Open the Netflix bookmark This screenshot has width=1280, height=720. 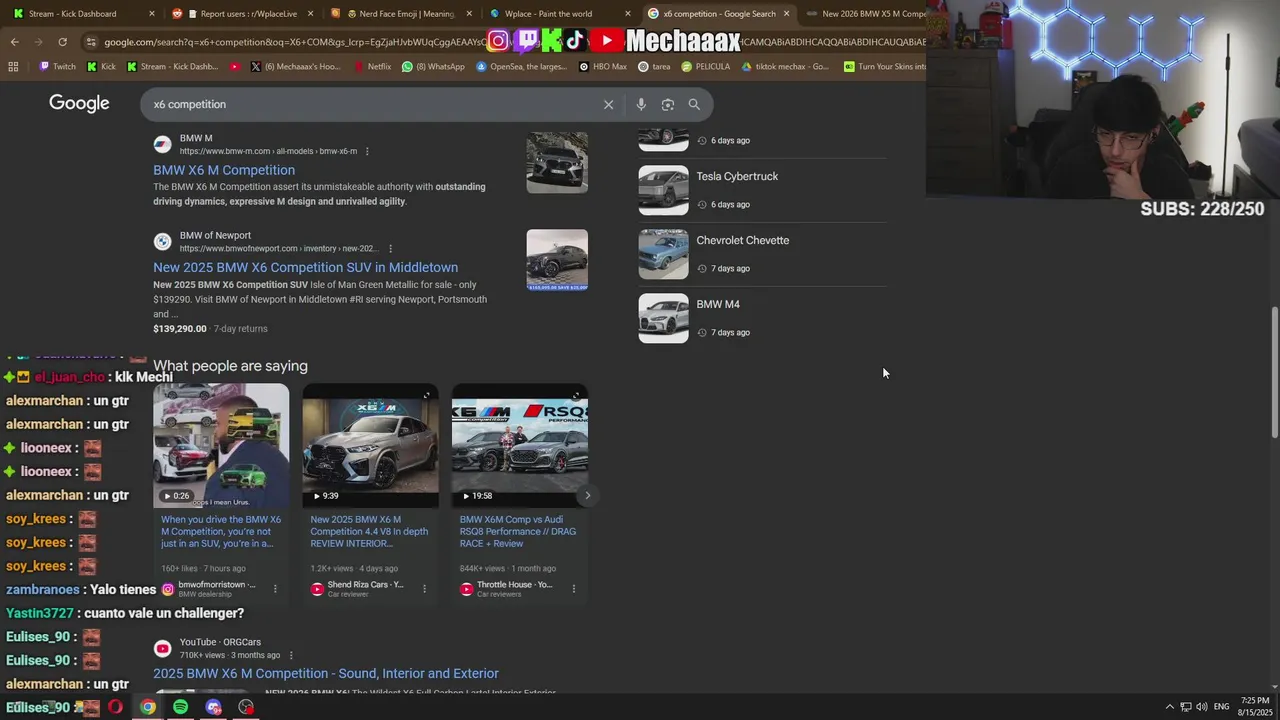point(372,67)
